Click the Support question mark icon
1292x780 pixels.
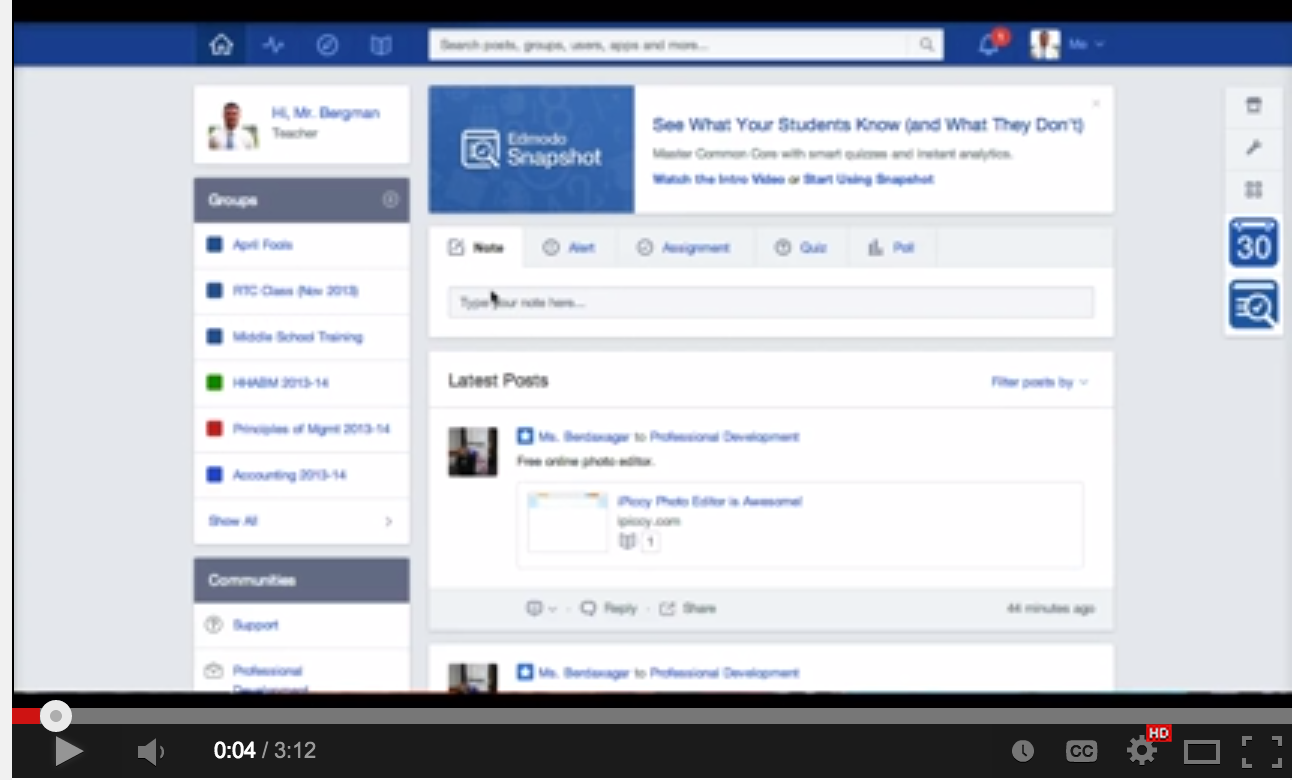coord(213,625)
